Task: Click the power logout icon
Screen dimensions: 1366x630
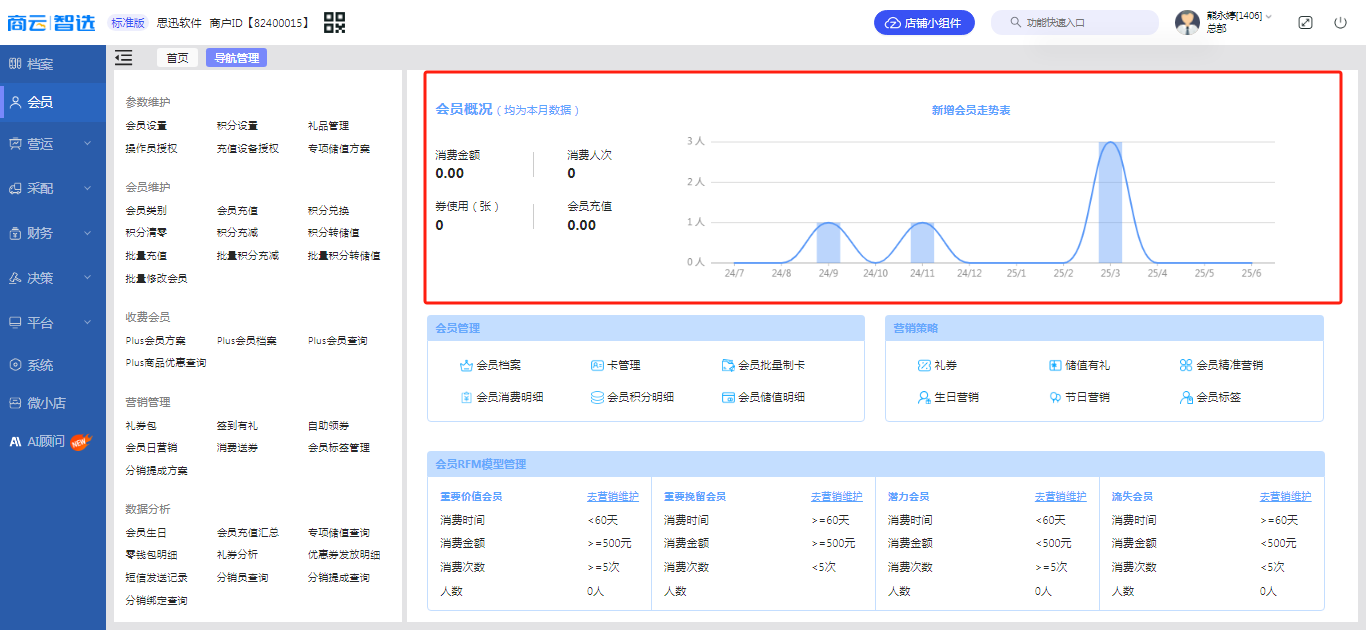Action: click(x=1340, y=22)
